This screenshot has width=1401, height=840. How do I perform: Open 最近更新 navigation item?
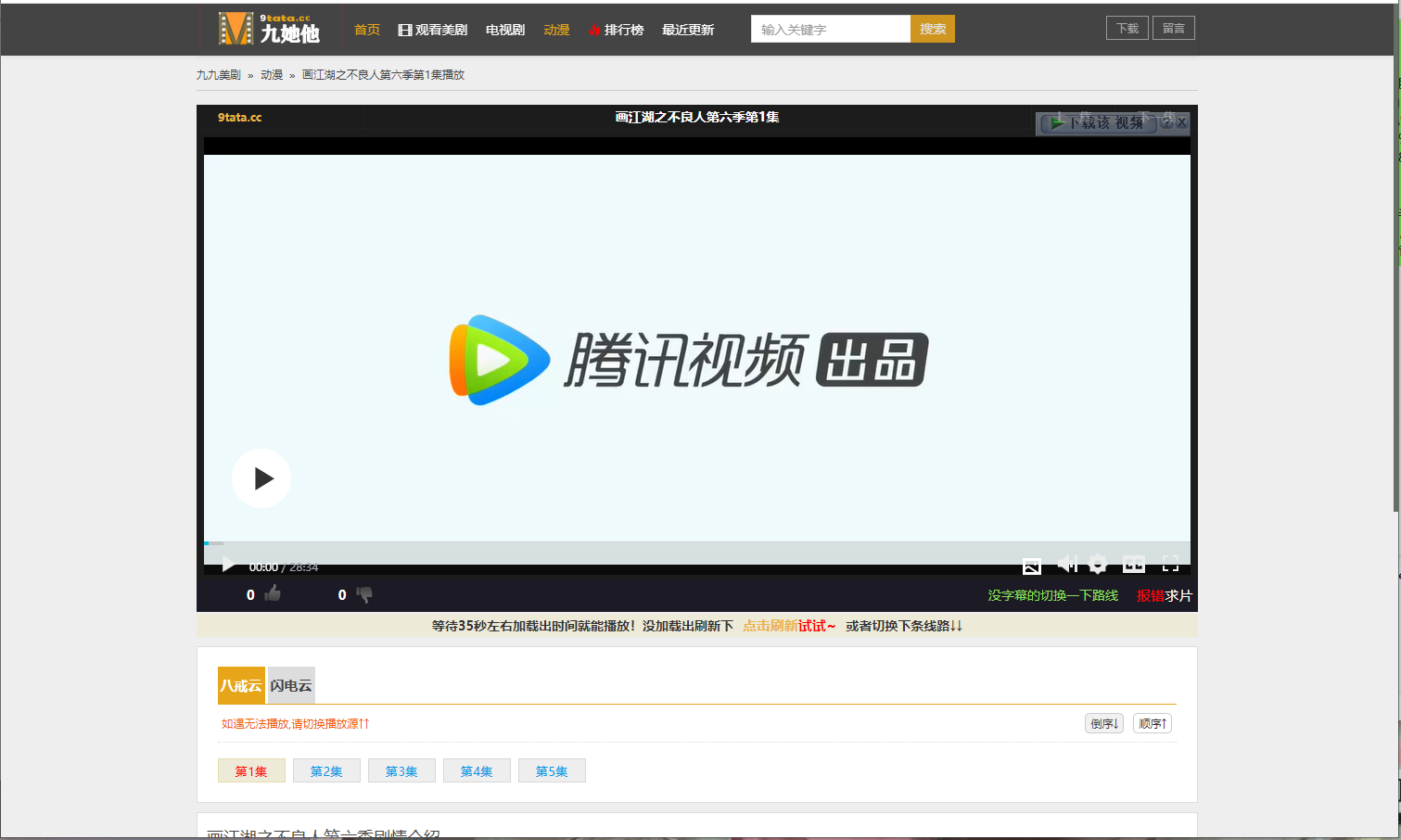pyautogui.click(x=688, y=30)
